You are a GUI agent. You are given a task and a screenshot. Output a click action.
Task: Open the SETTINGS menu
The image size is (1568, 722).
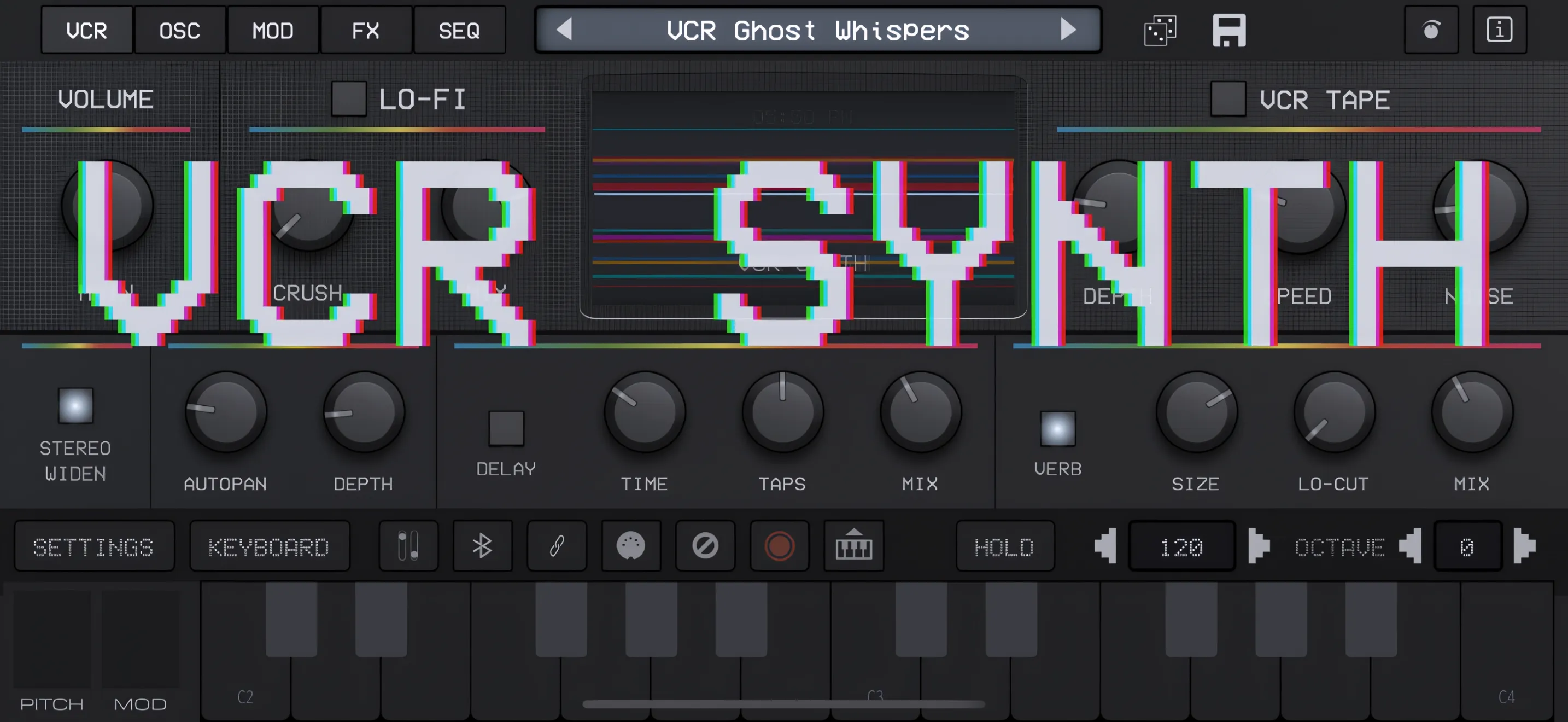tap(95, 546)
